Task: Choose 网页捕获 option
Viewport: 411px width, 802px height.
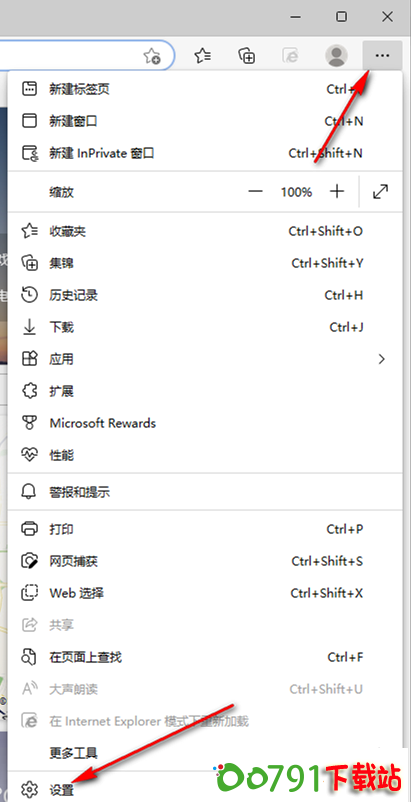Action: pos(206,561)
